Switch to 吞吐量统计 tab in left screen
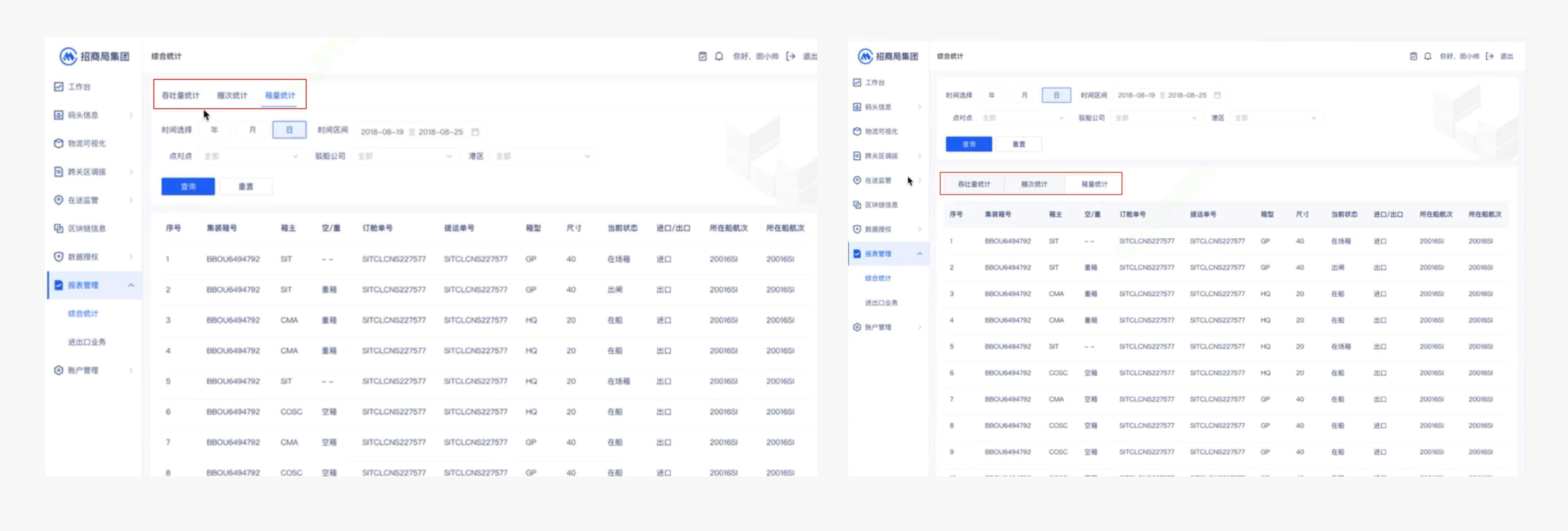 pyautogui.click(x=180, y=95)
